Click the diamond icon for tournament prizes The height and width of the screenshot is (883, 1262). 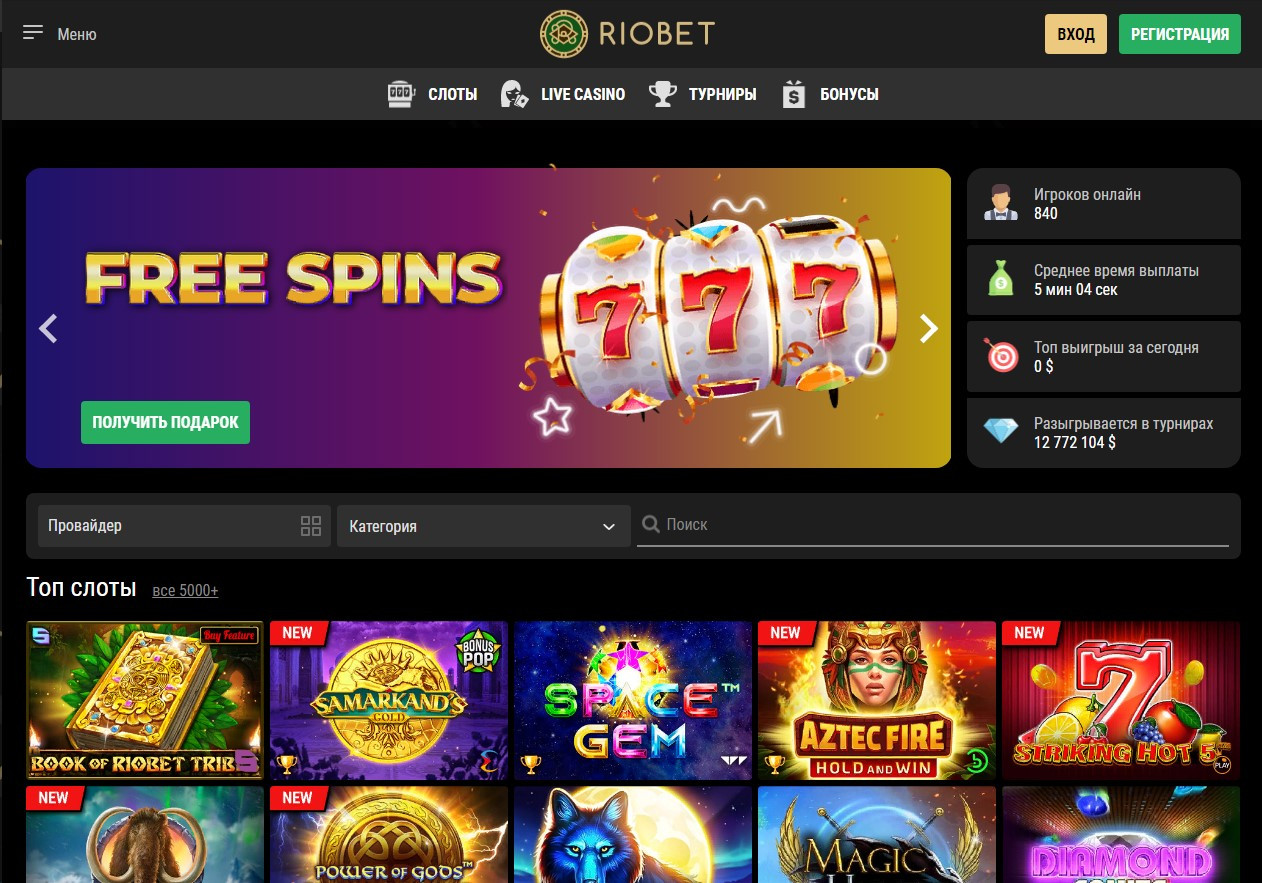[1000, 432]
